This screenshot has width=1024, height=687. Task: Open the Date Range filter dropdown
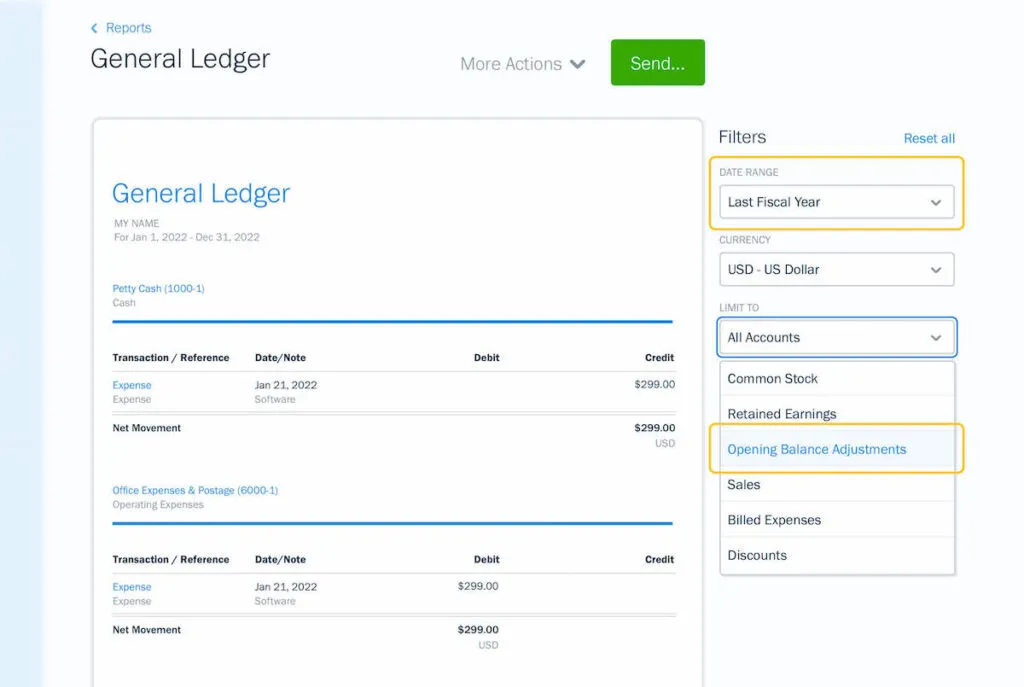pyautogui.click(x=836, y=201)
